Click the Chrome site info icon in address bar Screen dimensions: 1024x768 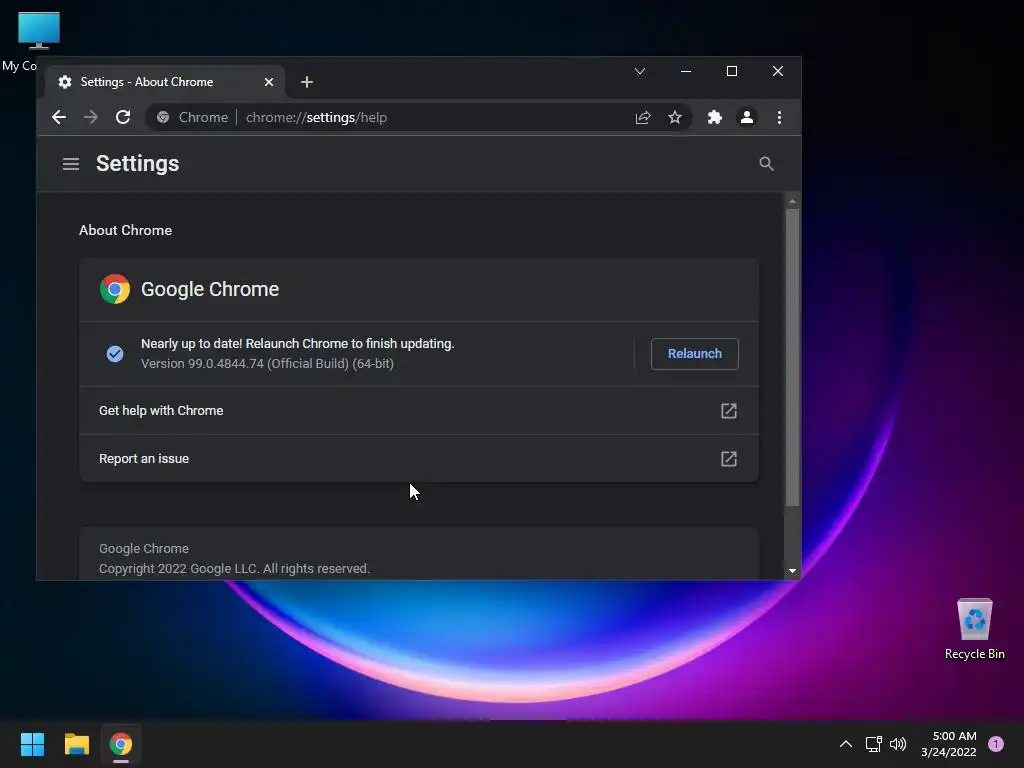point(163,118)
